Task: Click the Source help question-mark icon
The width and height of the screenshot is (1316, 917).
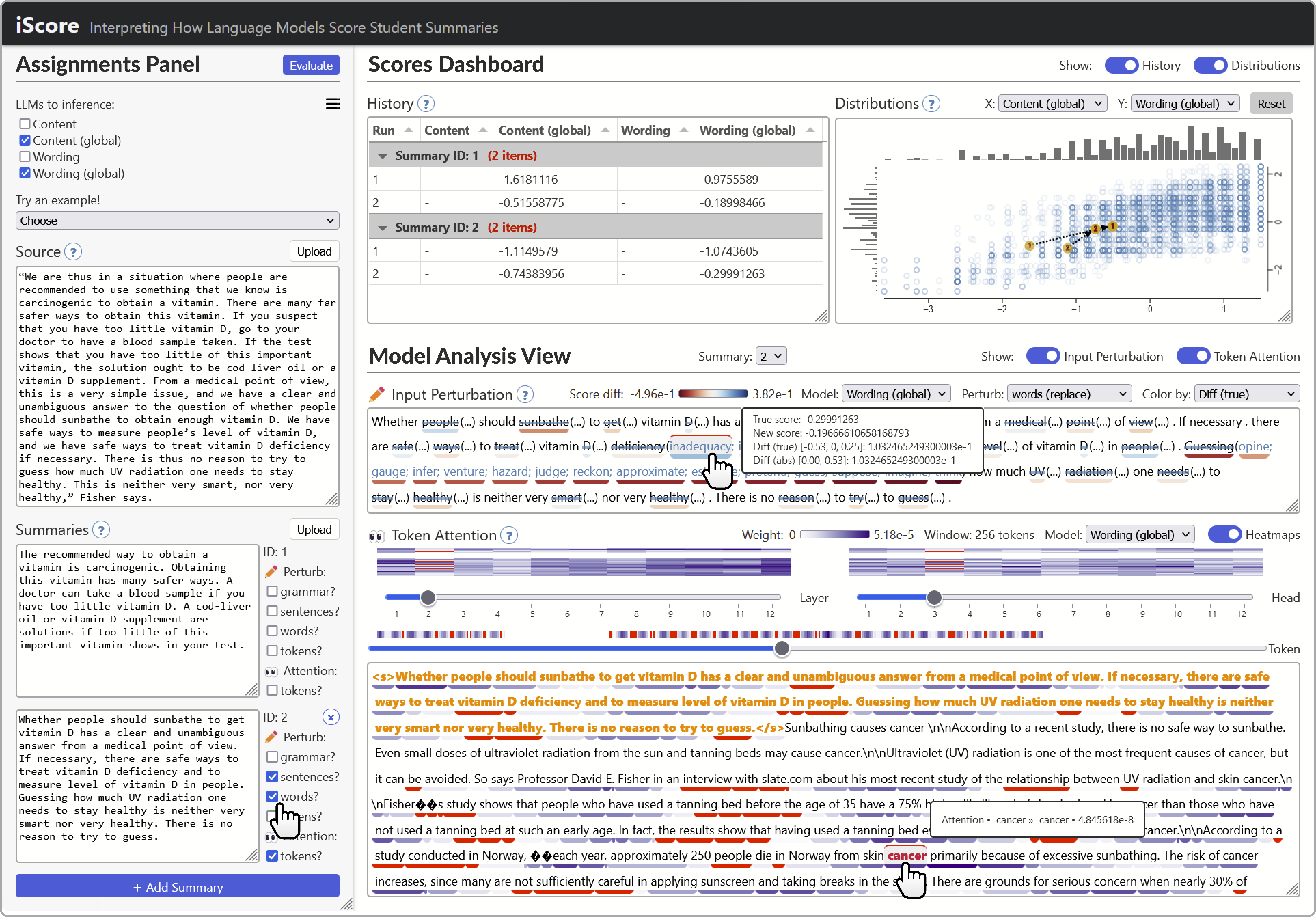Action: [x=73, y=252]
